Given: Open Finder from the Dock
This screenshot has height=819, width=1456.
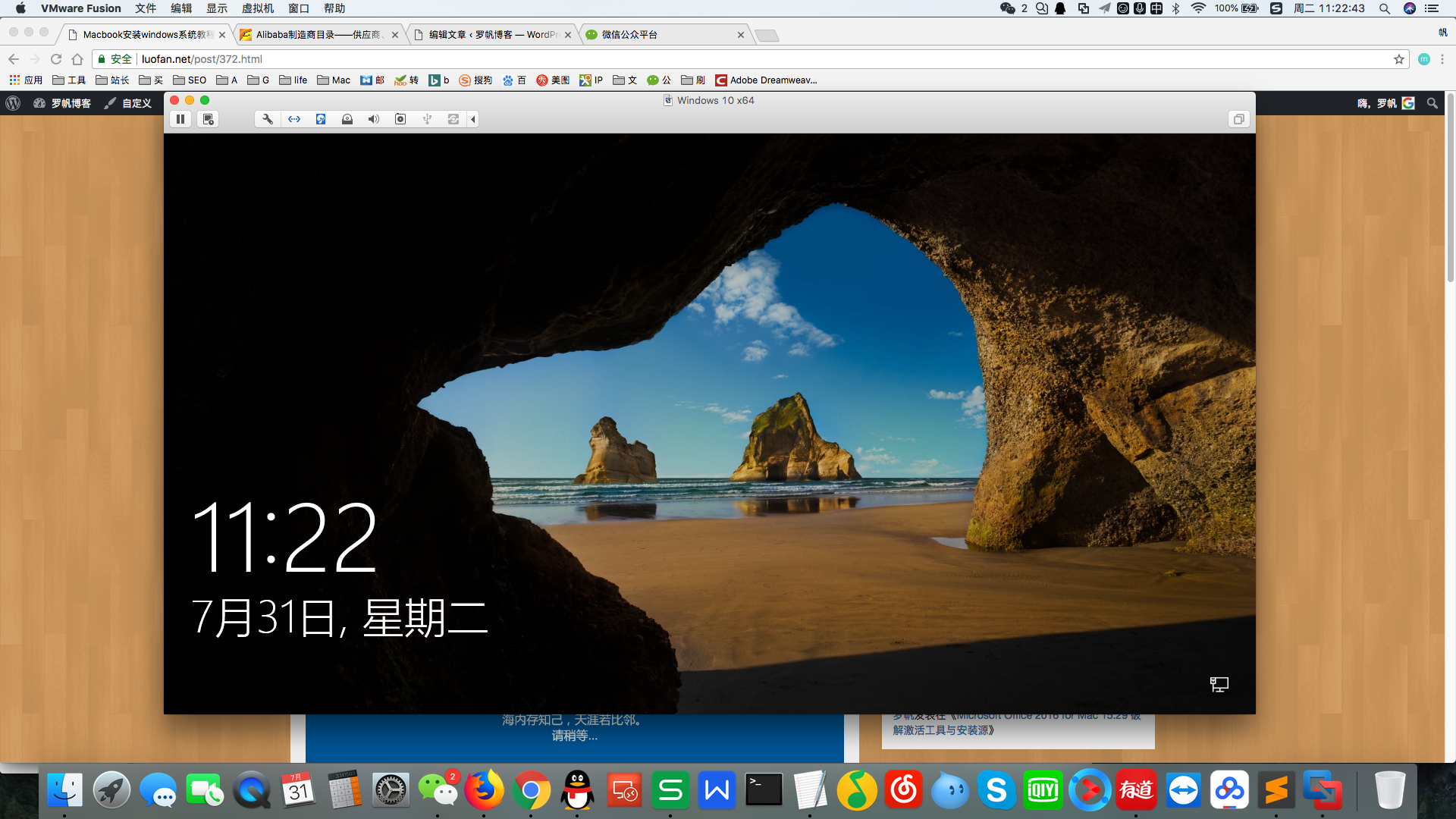Looking at the screenshot, I should coord(64,790).
